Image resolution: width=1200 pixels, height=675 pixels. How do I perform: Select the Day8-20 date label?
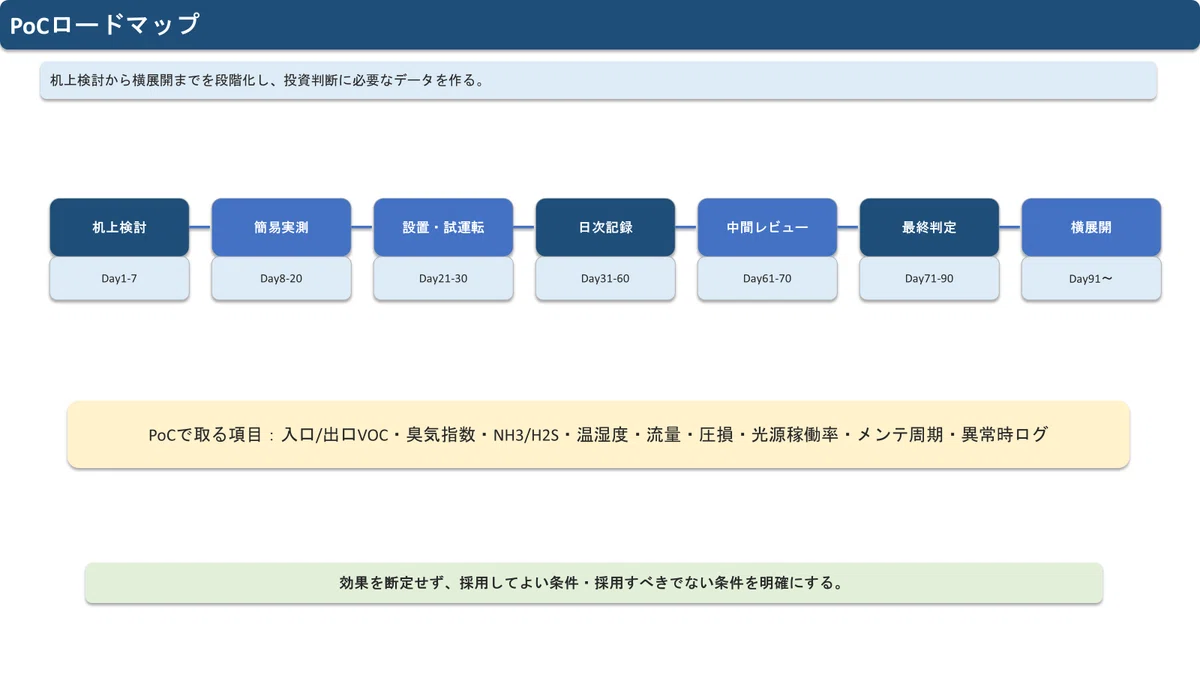point(281,278)
